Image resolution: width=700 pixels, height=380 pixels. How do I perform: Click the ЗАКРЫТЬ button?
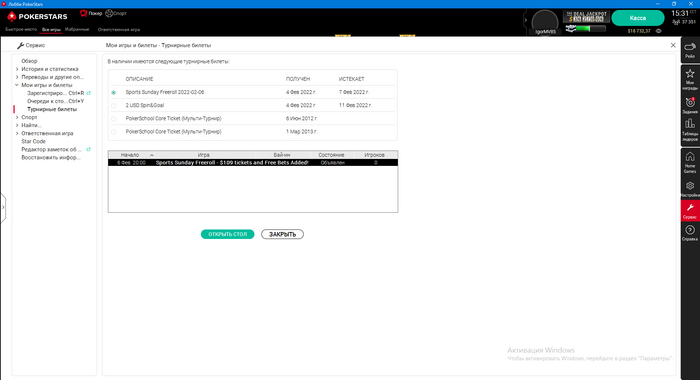click(x=282, y=234)
